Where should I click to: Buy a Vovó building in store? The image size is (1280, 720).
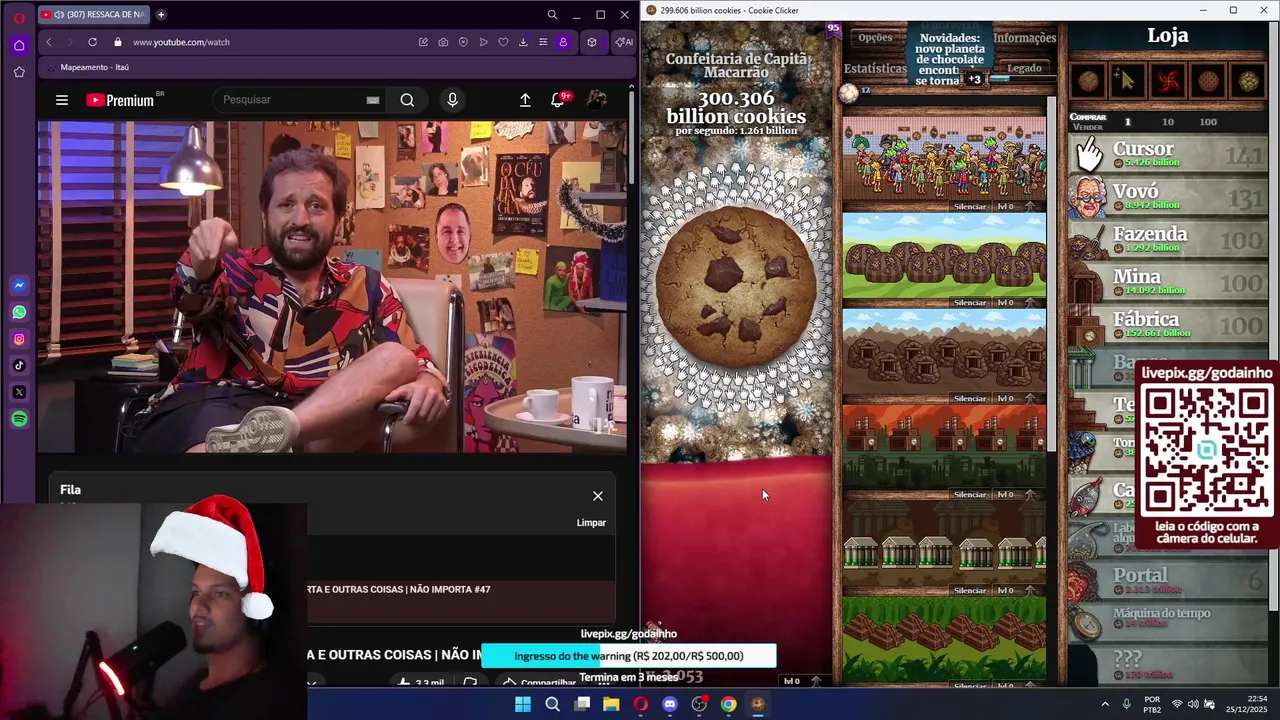[1169, 197]
